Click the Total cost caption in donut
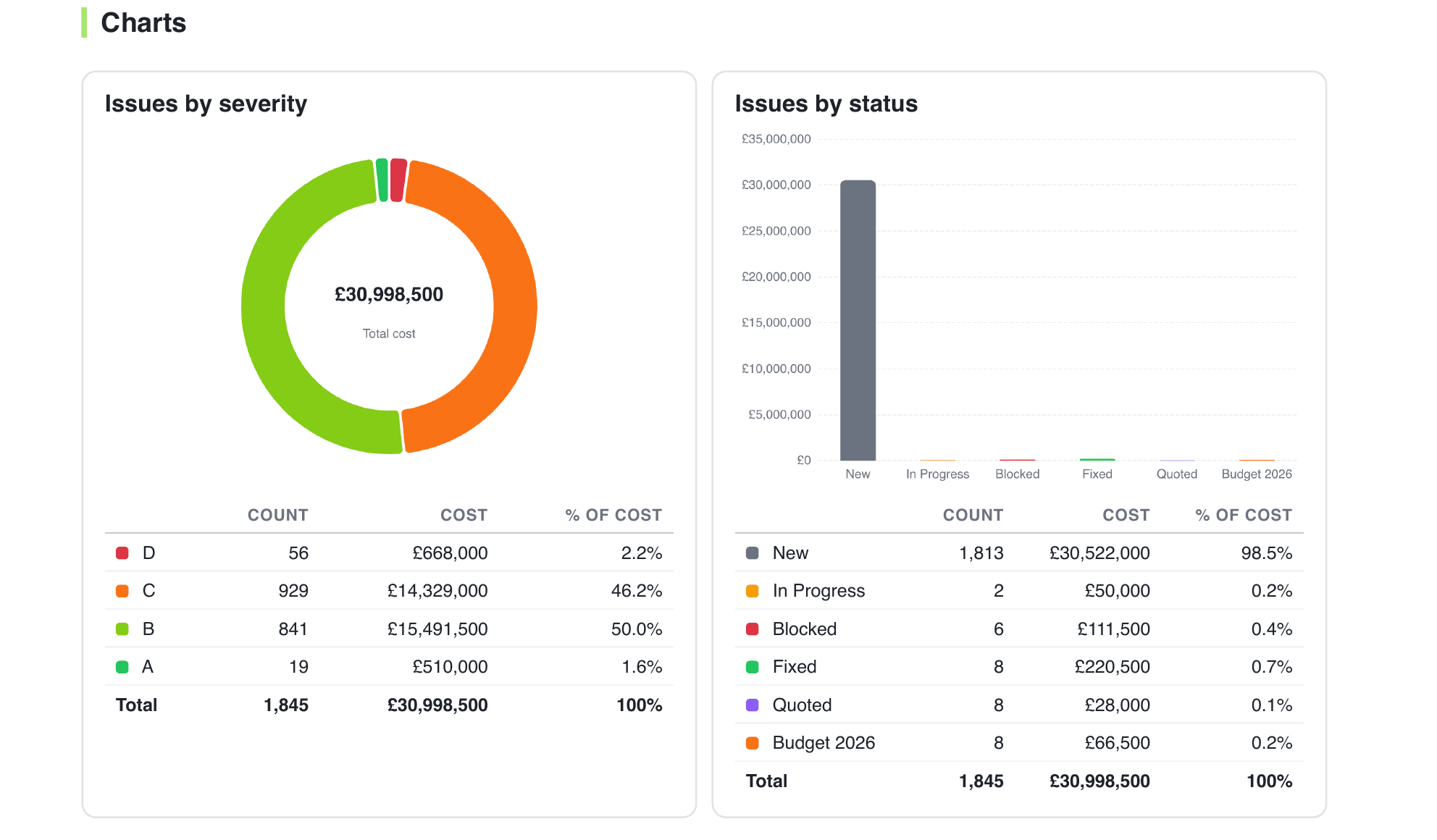This screenshot has height=840, width=1437. click(389, 334)
